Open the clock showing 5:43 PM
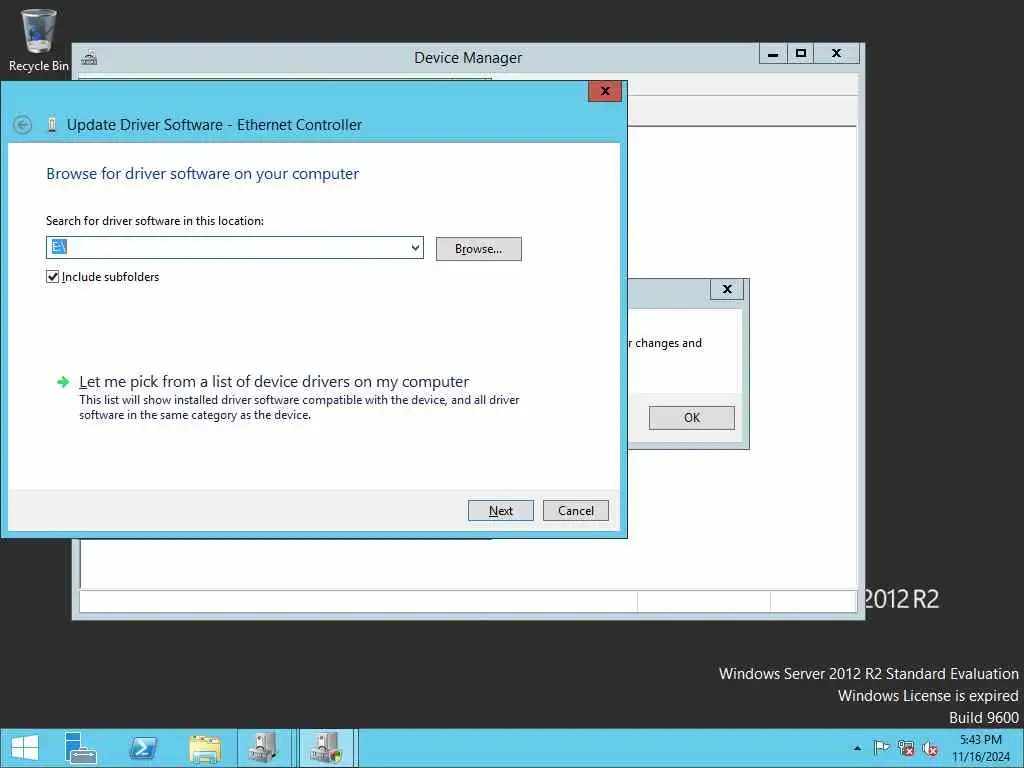This screenshot has width=1024, height=768. pos(980,748)
